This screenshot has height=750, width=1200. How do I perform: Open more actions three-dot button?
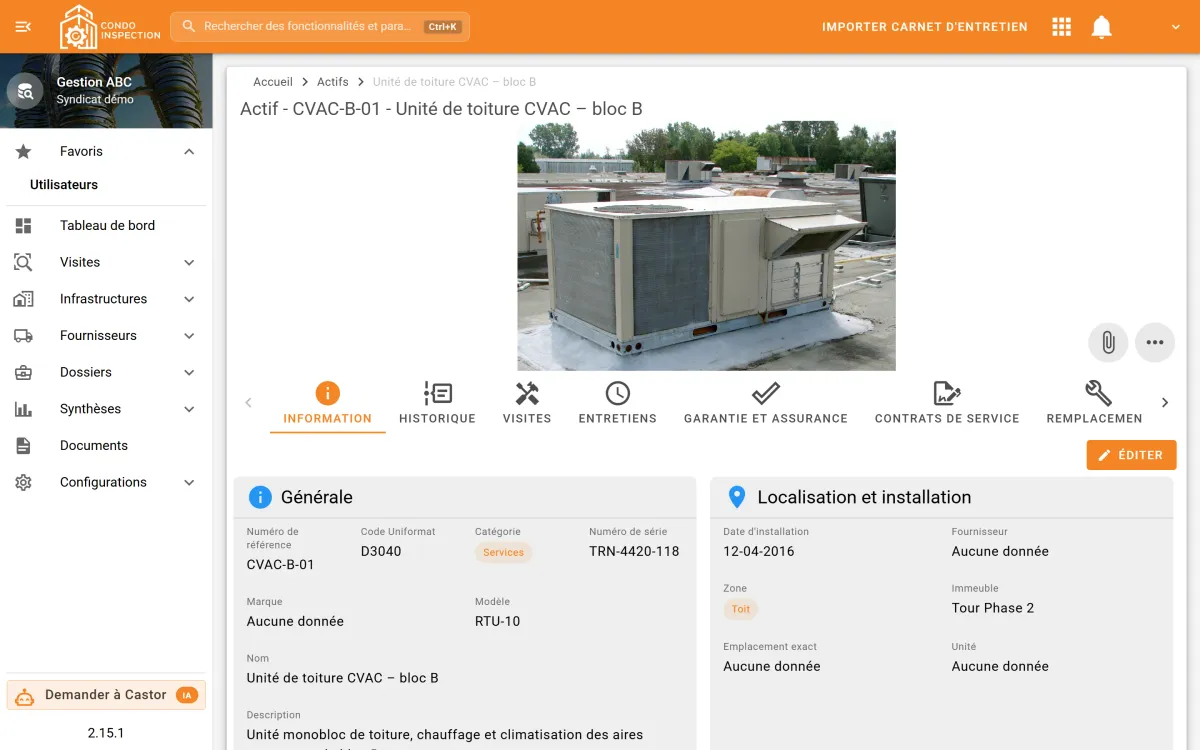1155,342
